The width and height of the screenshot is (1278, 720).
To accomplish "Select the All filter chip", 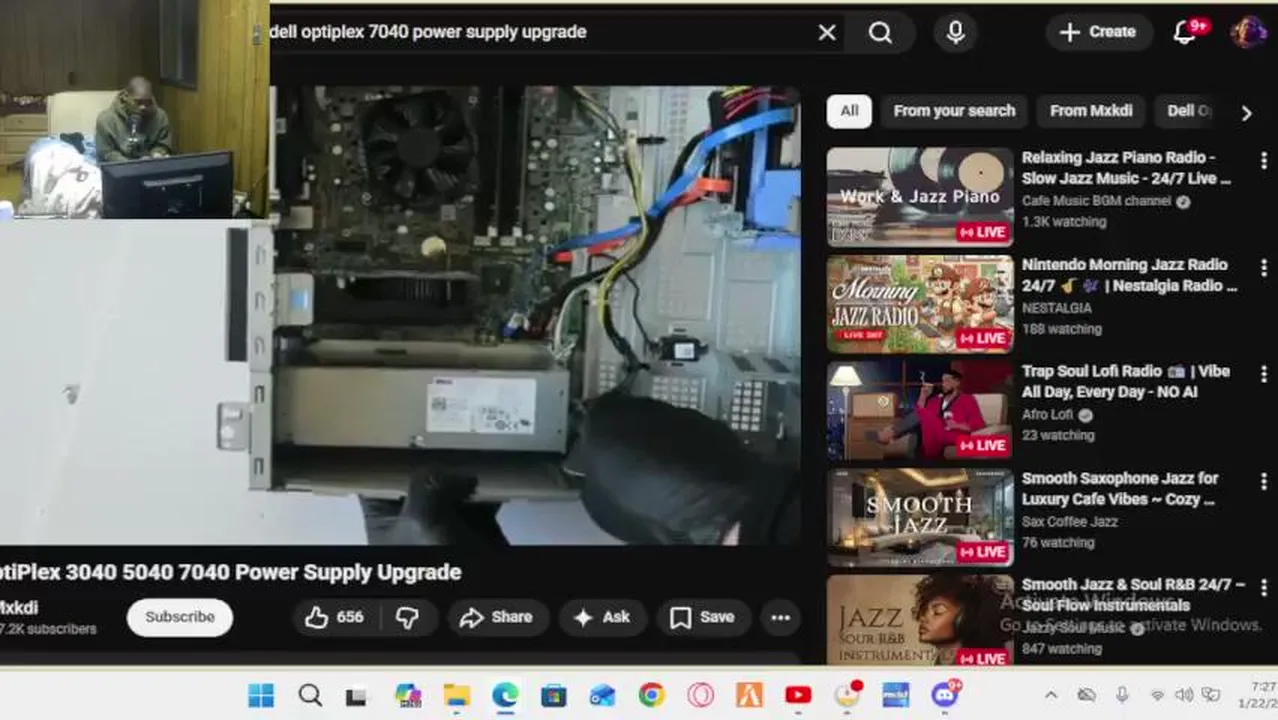I will pyautogui.click(x=849, y=111).
